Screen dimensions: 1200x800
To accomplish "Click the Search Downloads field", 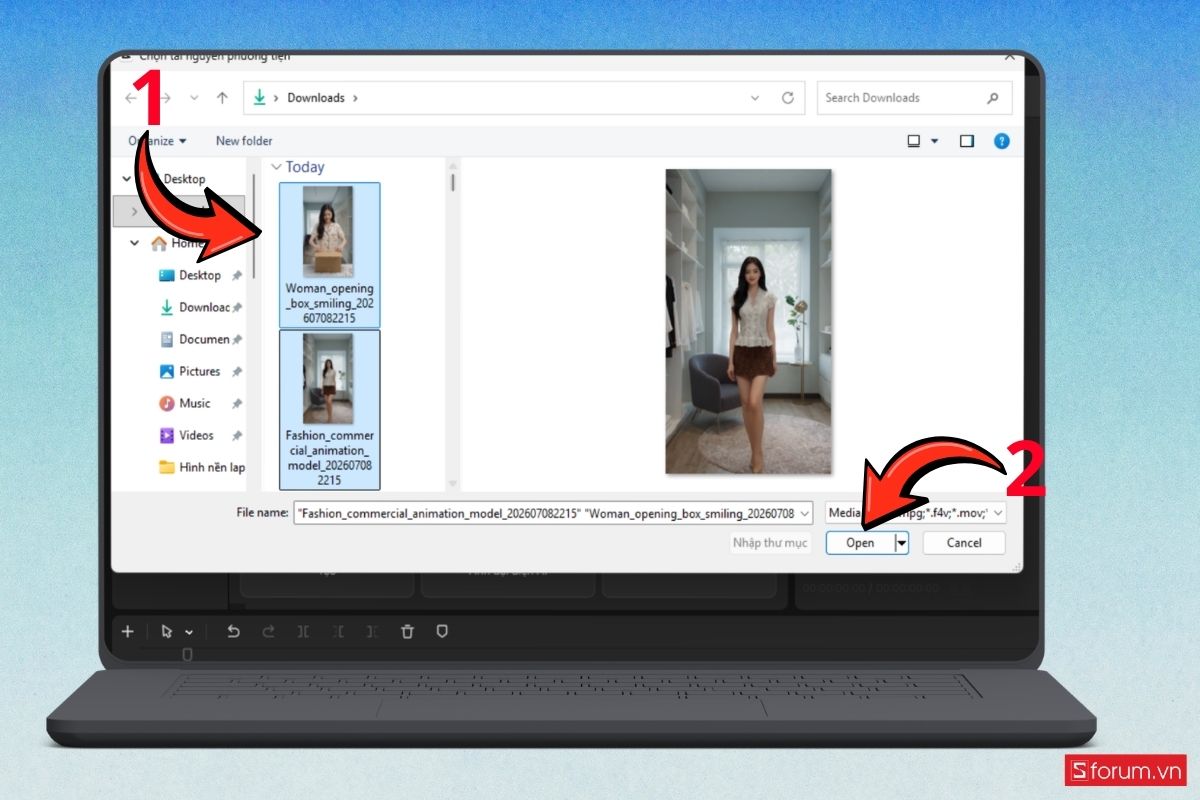I will point(914,98).
